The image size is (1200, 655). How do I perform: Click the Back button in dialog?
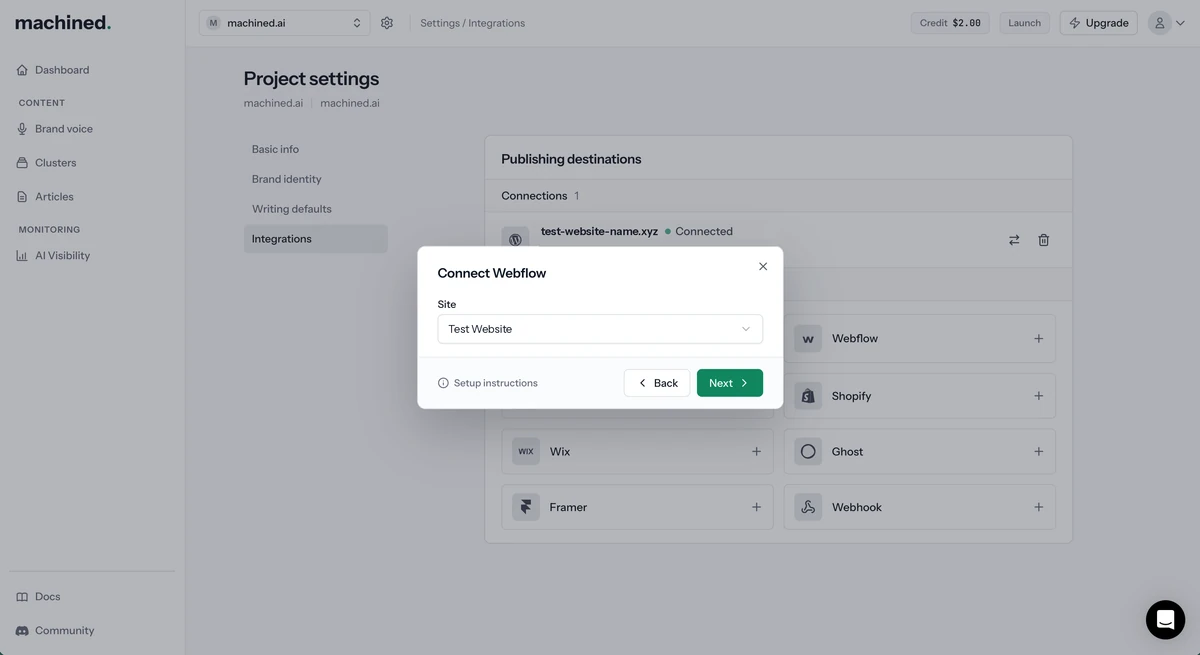coord(657,383)
